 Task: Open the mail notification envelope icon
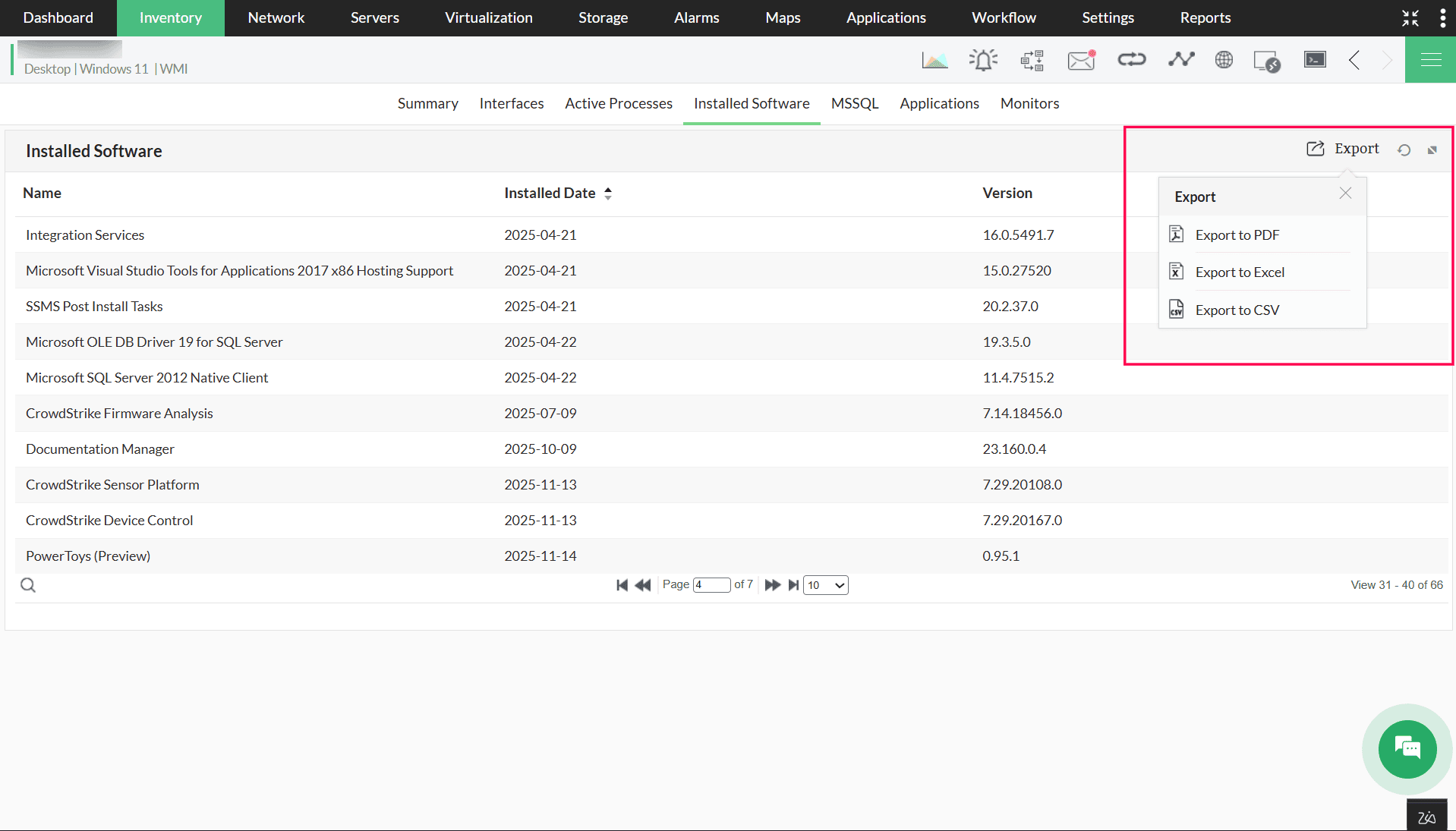[x=1082, y=60]
